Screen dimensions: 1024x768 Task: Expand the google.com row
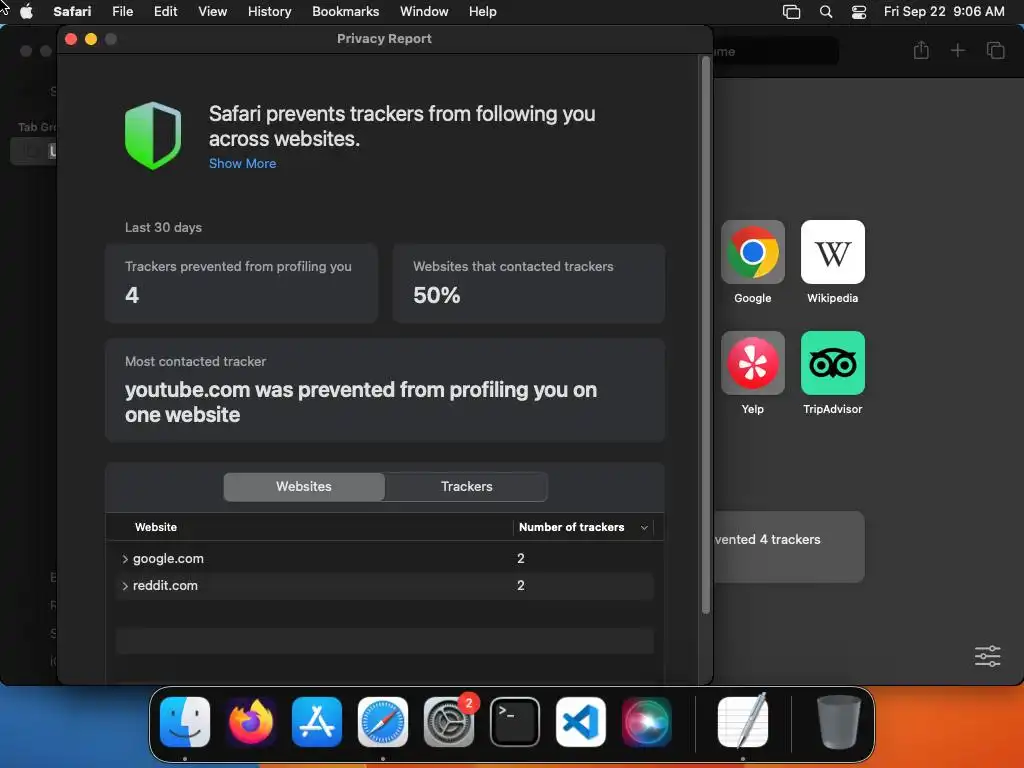click(125, 559)
